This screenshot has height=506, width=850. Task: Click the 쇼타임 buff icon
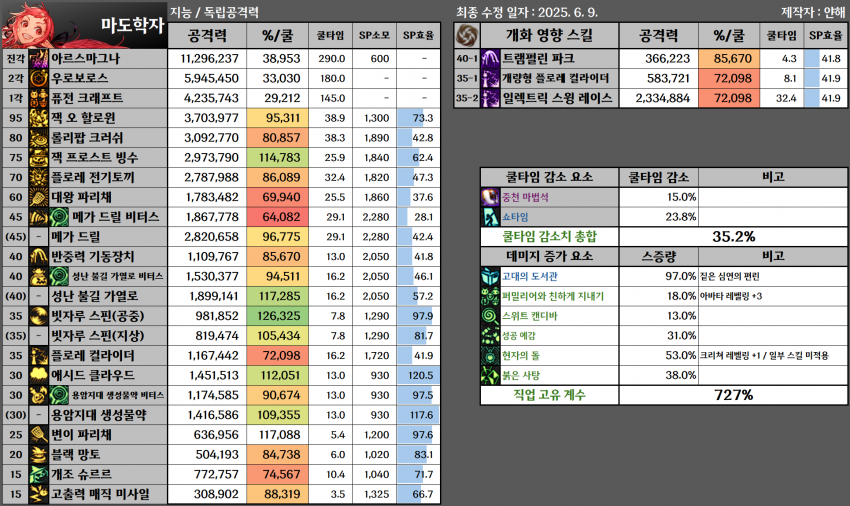click(x=492, y=217)
